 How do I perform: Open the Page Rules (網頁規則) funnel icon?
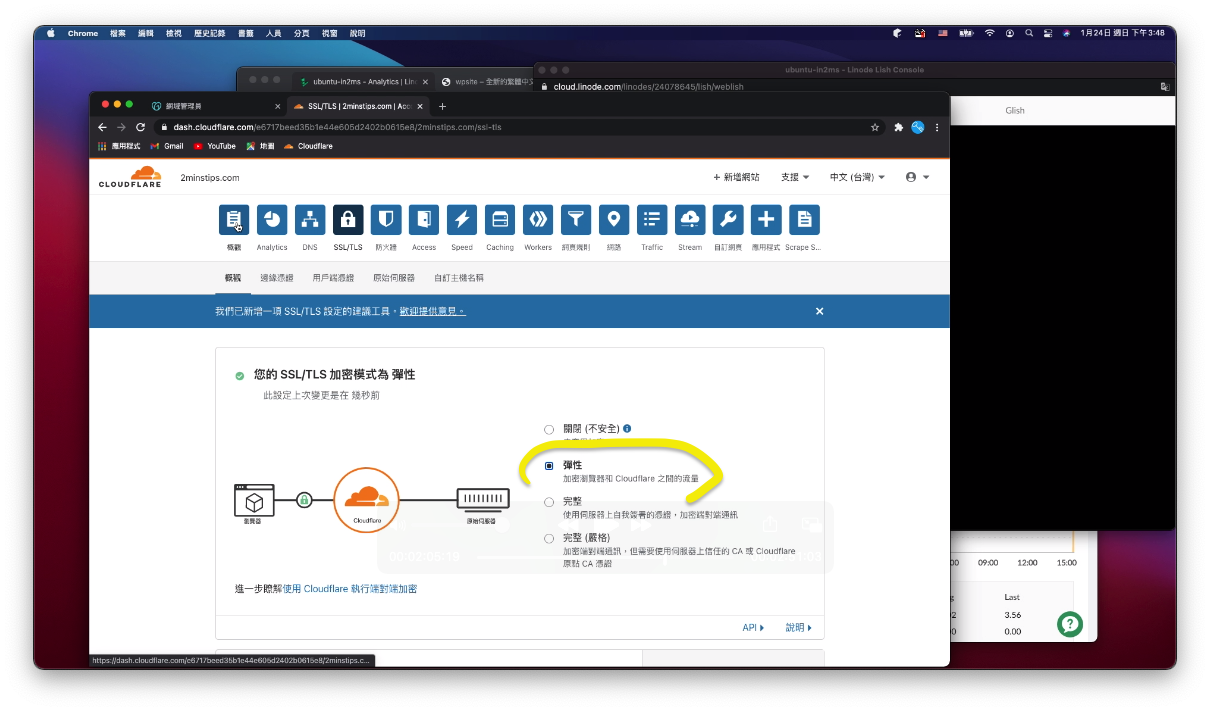576,219
